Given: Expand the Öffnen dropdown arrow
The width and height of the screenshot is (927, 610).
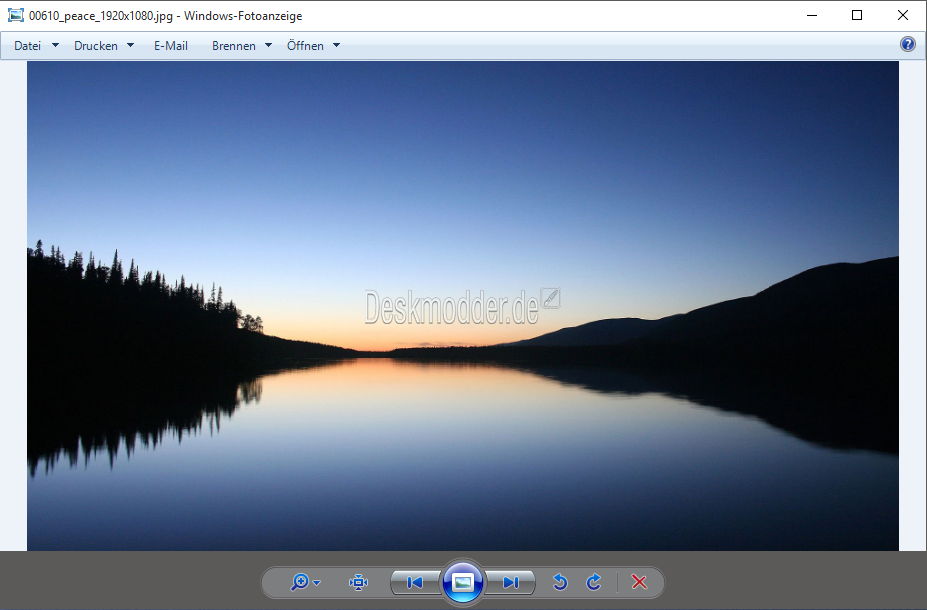Looking at the screenshot, I should [336, 45].
